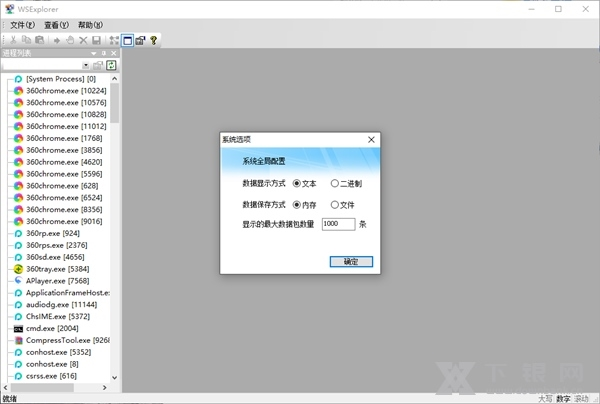
Task: Click the 确定 button
Action: click(351, 262)
